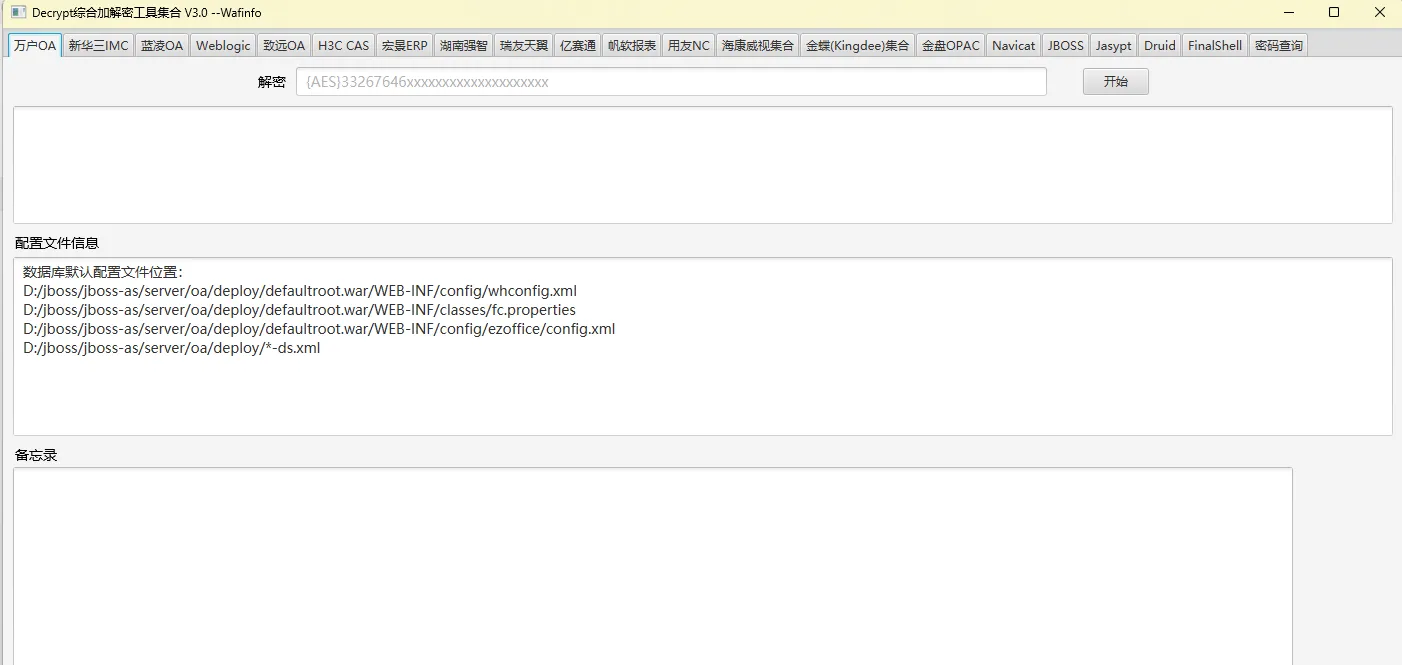Click into the 备忘录 memo text area
The width and height of the screenshot is (1402, 665).
[652, 566]
